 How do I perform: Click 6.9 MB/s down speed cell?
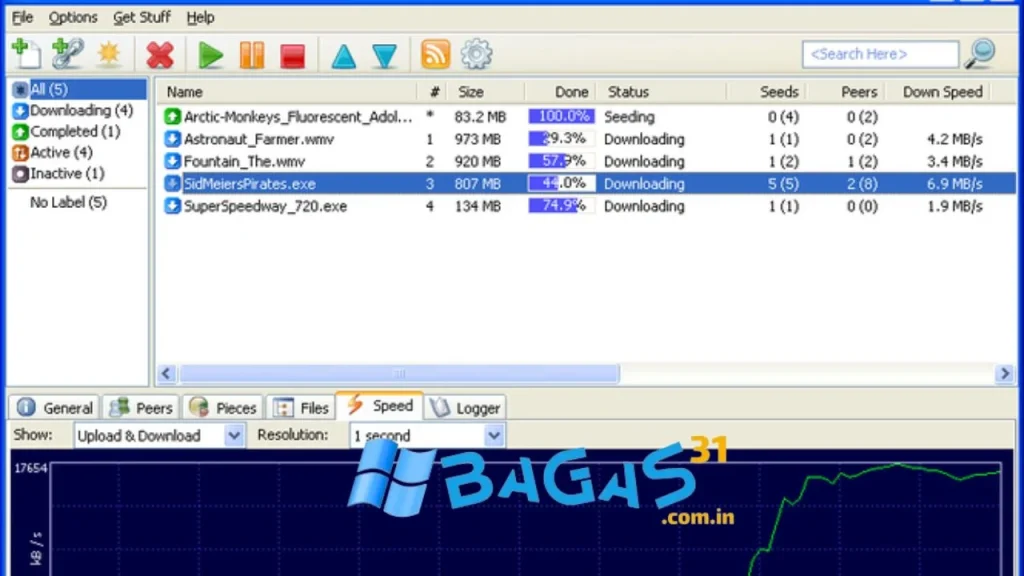coord(954,184)
